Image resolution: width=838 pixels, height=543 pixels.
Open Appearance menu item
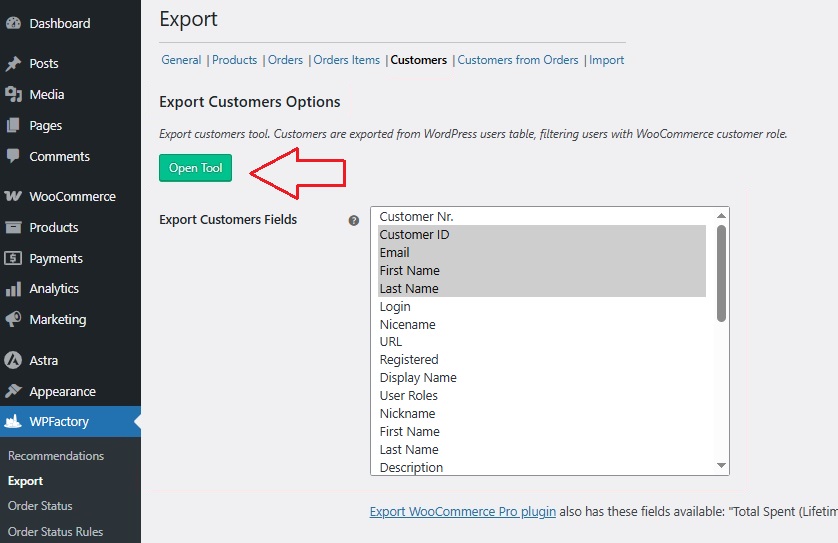click(x=63, y=392)
